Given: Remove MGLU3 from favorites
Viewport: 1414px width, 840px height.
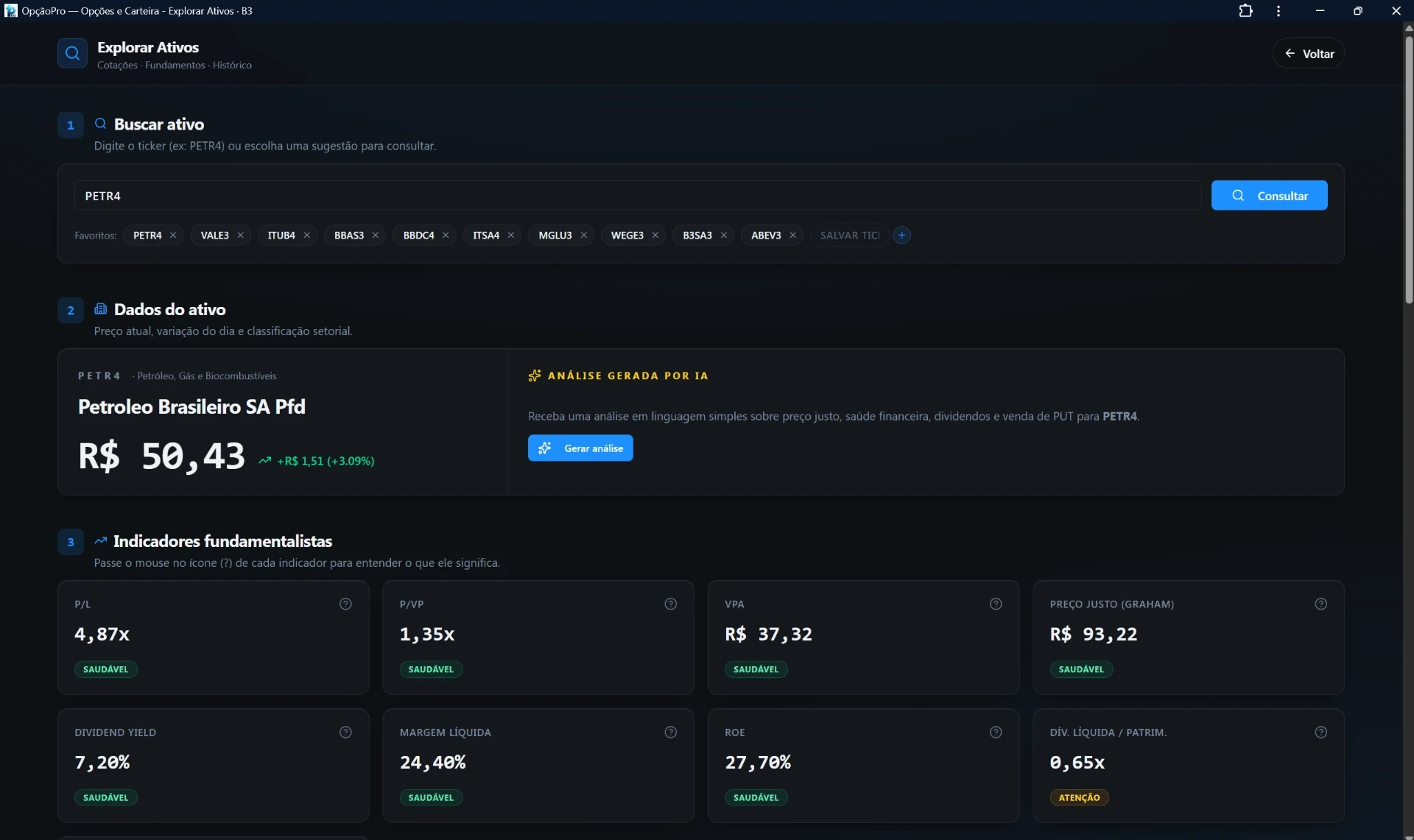Looking at the screenshot, I should point(584,236).
